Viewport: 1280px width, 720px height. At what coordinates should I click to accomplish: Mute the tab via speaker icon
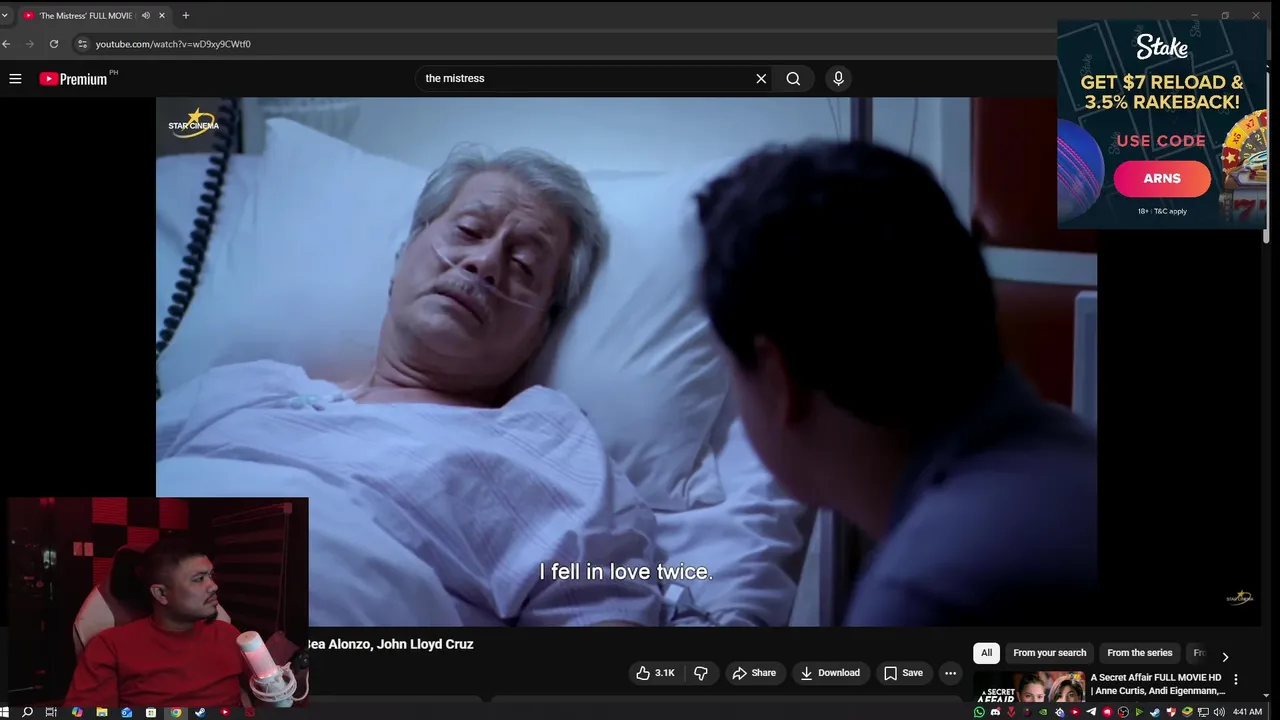click(146, 15)
